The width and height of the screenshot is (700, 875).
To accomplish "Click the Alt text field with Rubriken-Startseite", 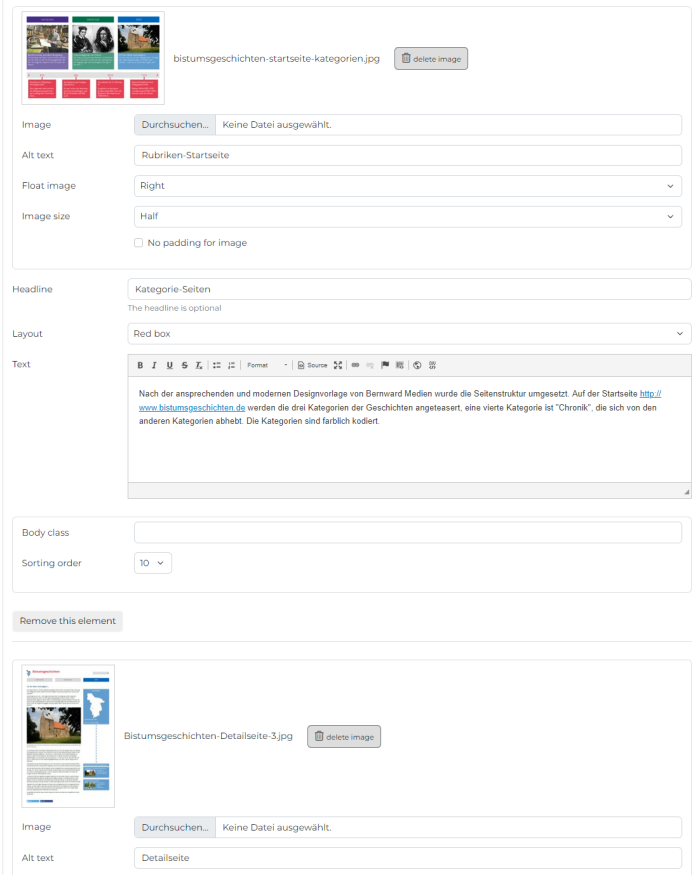I will pos(407,155).
